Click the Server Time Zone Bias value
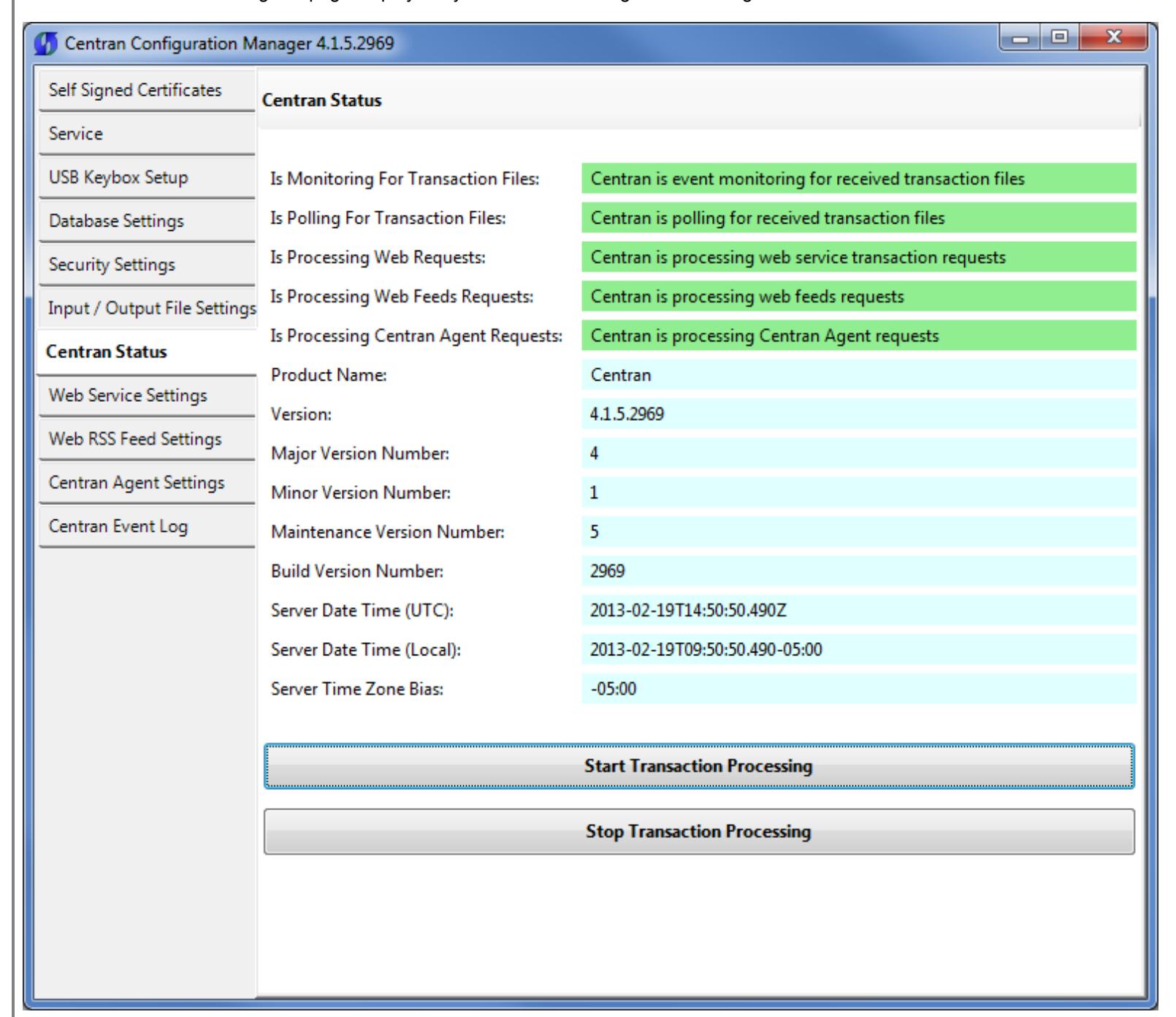 coord(859,689)
